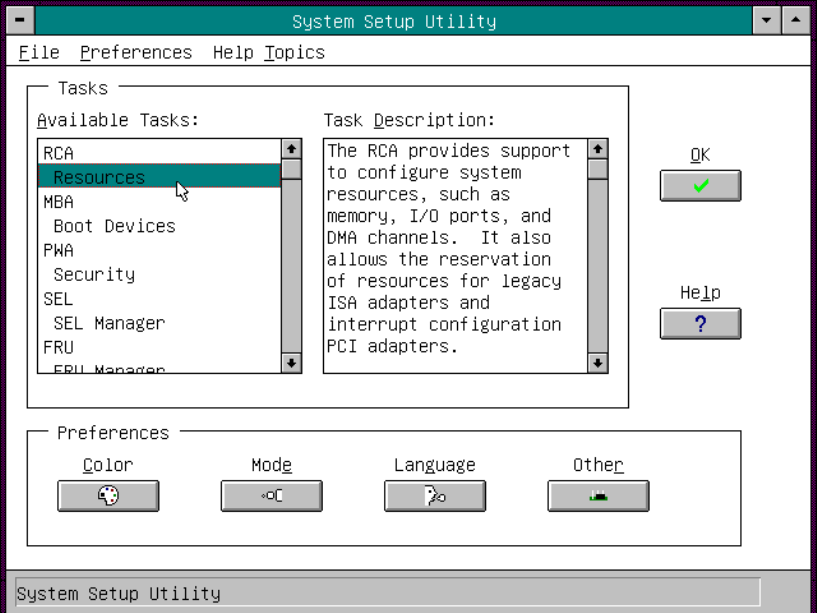Click Task Description scroll down arrow
Image resolution: width=817 pixels, height=613 pixels.
[x=597, y=363]
